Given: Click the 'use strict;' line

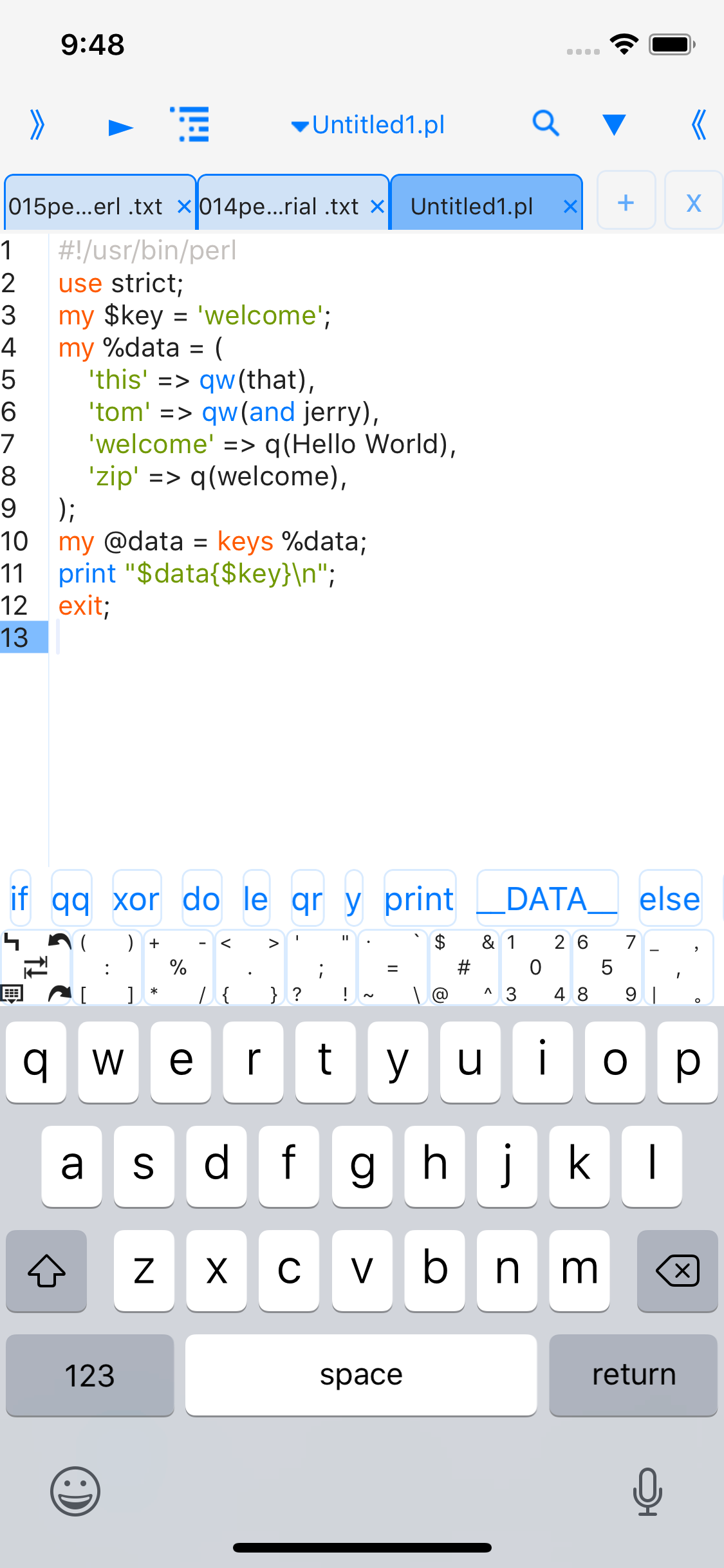Looking at the screenshot, I should pyautogui.click(x=121, y=283).
